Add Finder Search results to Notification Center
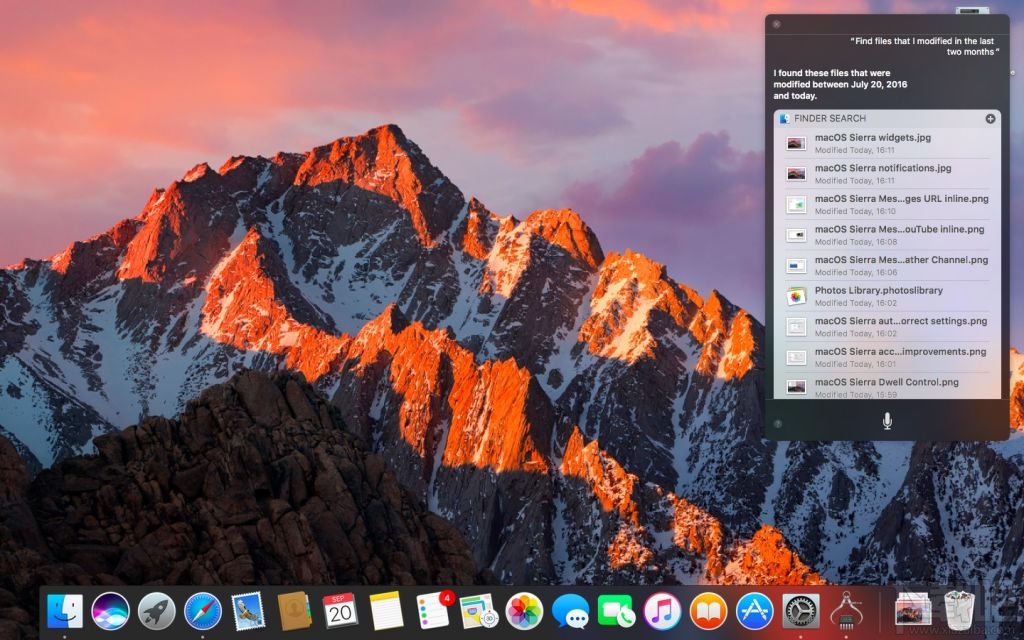Viewport: 1024px width, 640px height. pos(991,118)
